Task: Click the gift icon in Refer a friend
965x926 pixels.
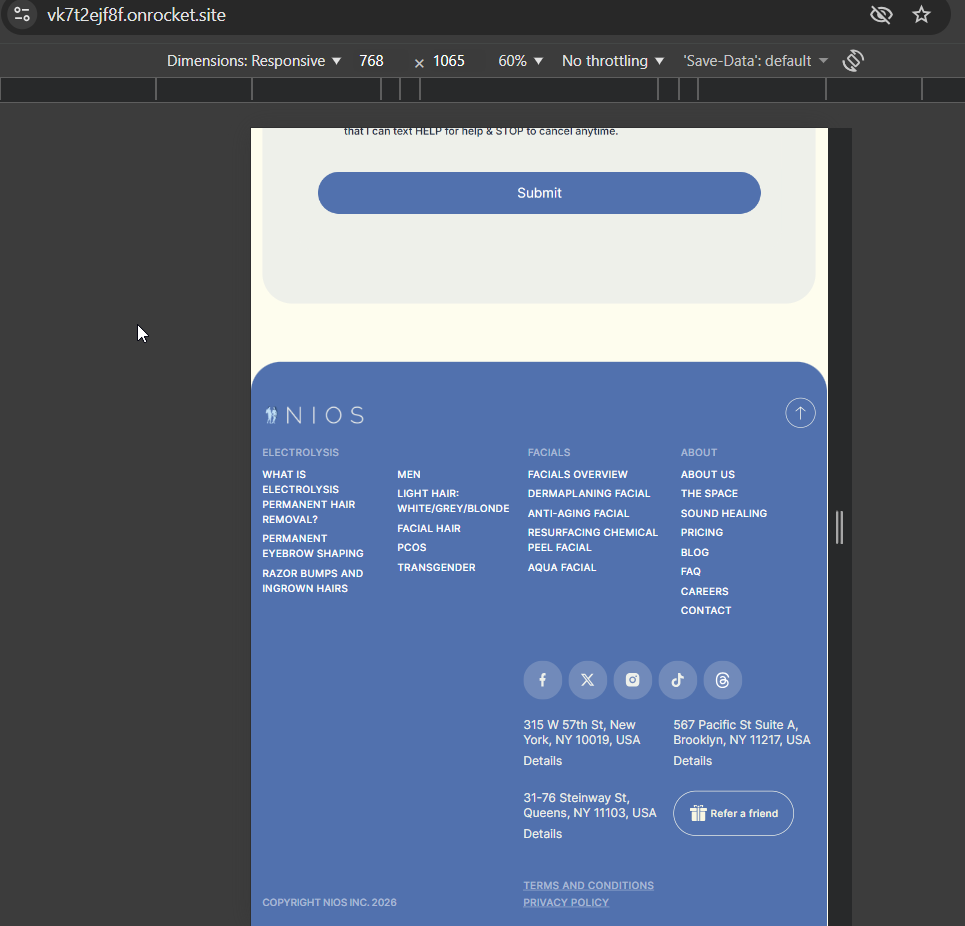Action: (698, 813)
